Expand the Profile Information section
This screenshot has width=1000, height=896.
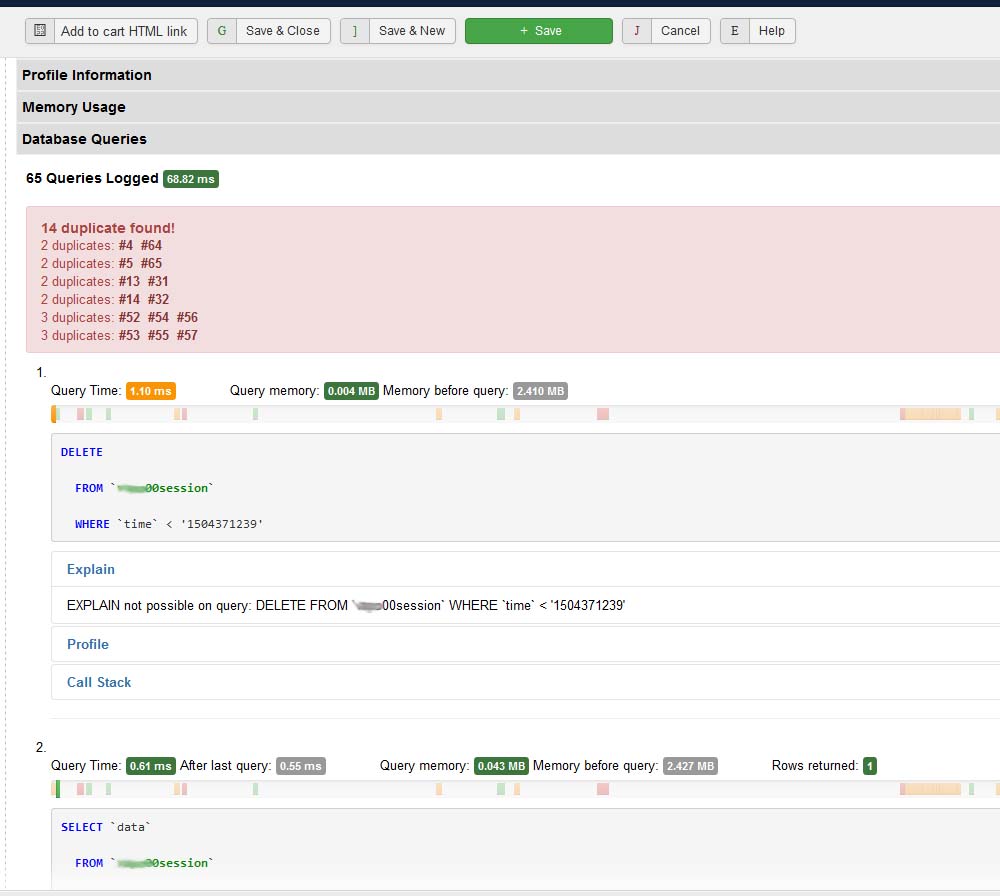point(87,75)
